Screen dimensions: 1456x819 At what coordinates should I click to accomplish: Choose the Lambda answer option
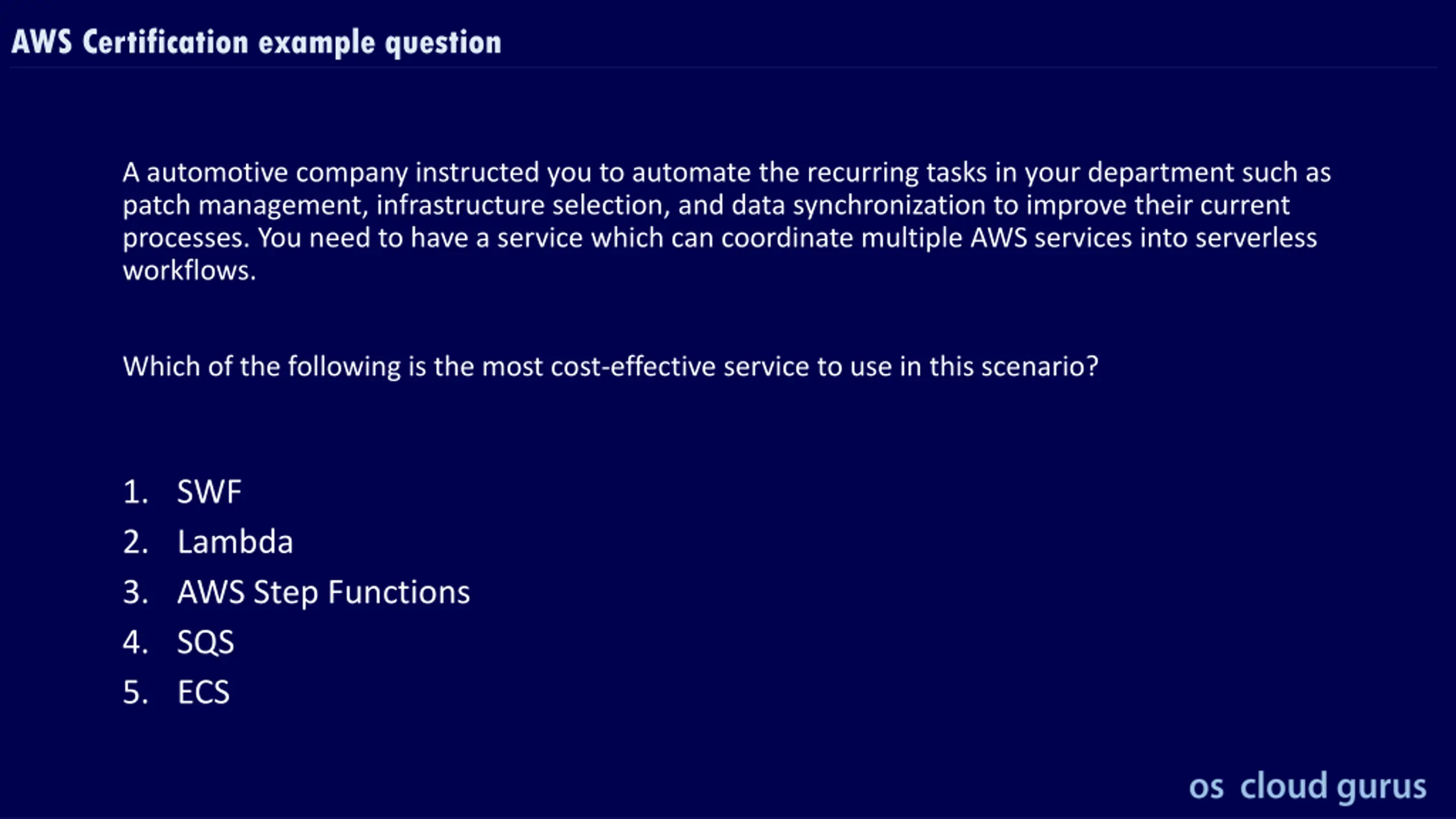[x=235, y=541]
